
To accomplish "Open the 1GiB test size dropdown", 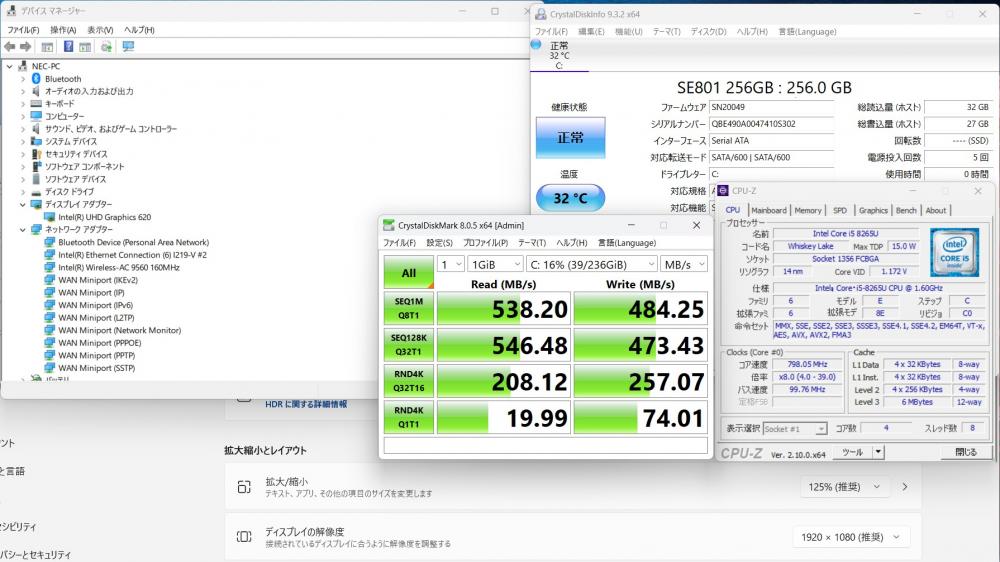I will coord(496,264).
